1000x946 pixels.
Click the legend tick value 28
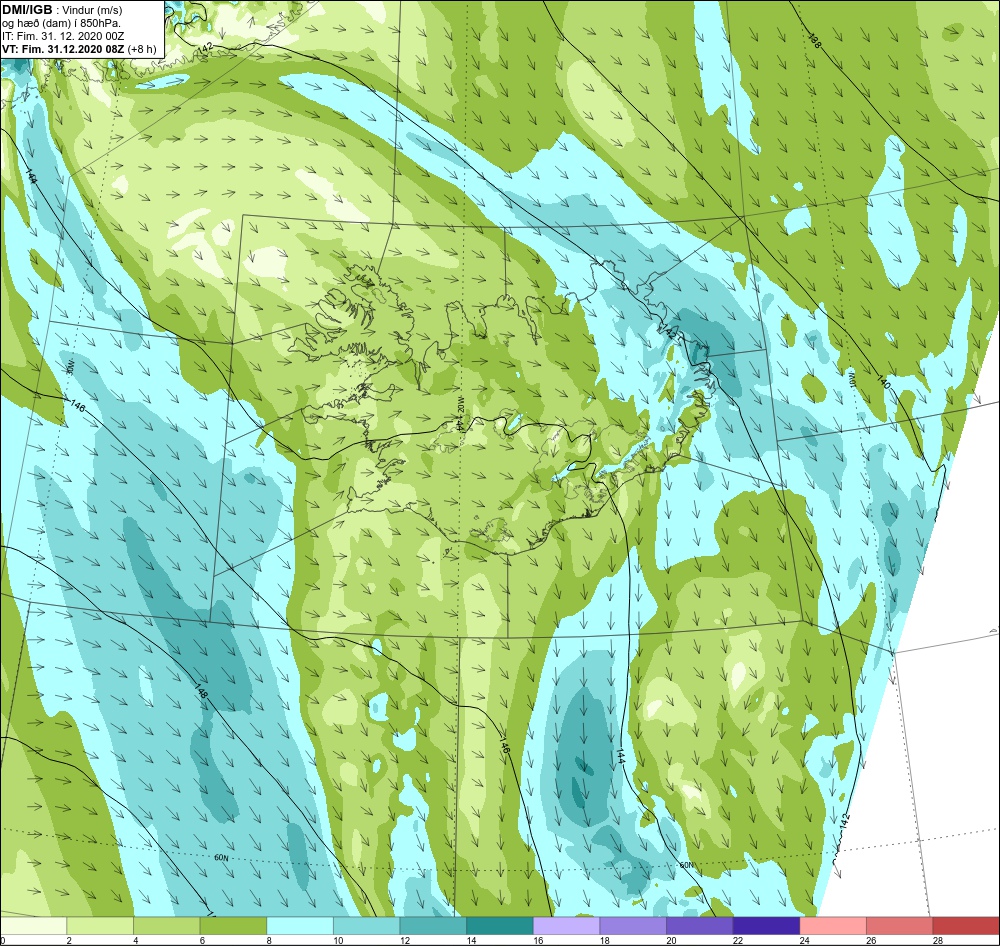point(938,940)
